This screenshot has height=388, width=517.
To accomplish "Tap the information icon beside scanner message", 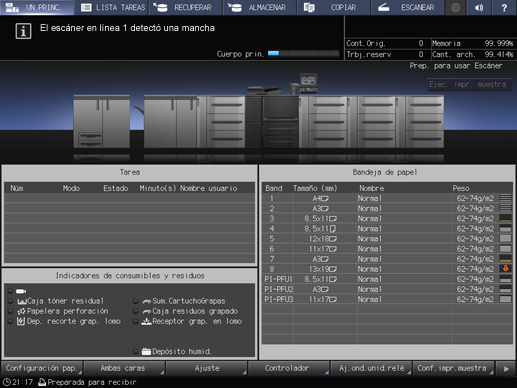I will [x=23, y=31].
